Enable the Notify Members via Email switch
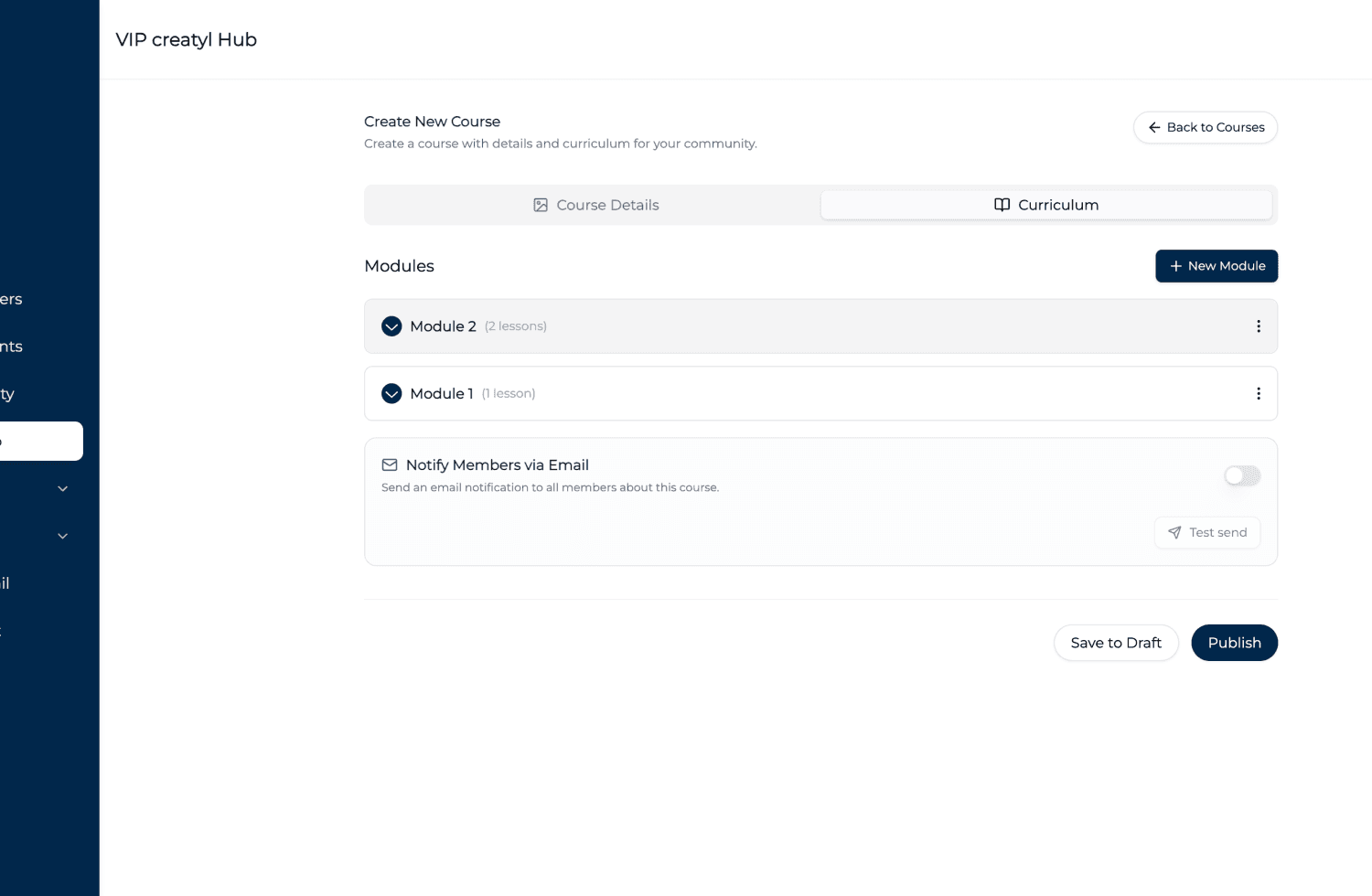Viewport: 1372px width, 896px height. pos(1242,475)
